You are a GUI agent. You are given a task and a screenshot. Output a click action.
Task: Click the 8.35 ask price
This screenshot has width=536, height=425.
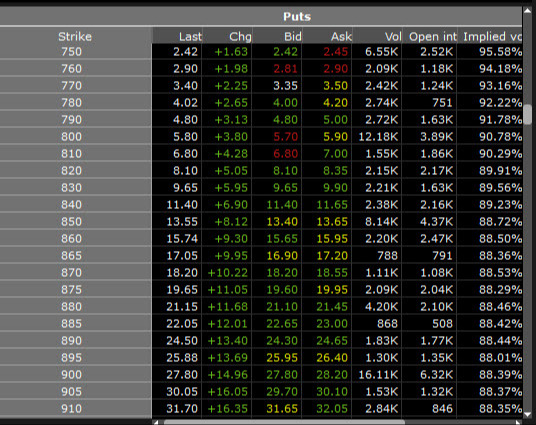(335, 171)
